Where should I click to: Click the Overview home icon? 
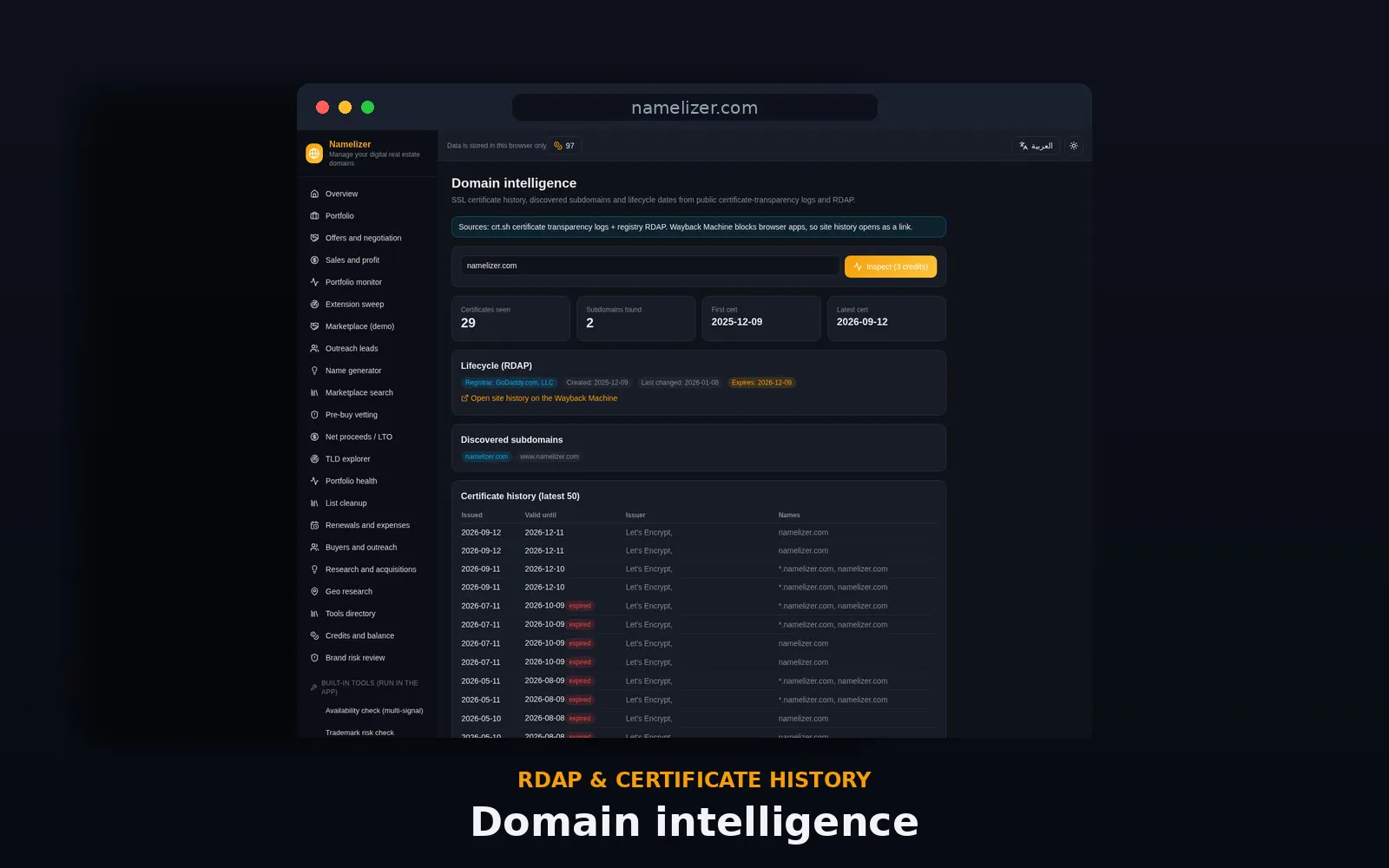tap(314, 194)
